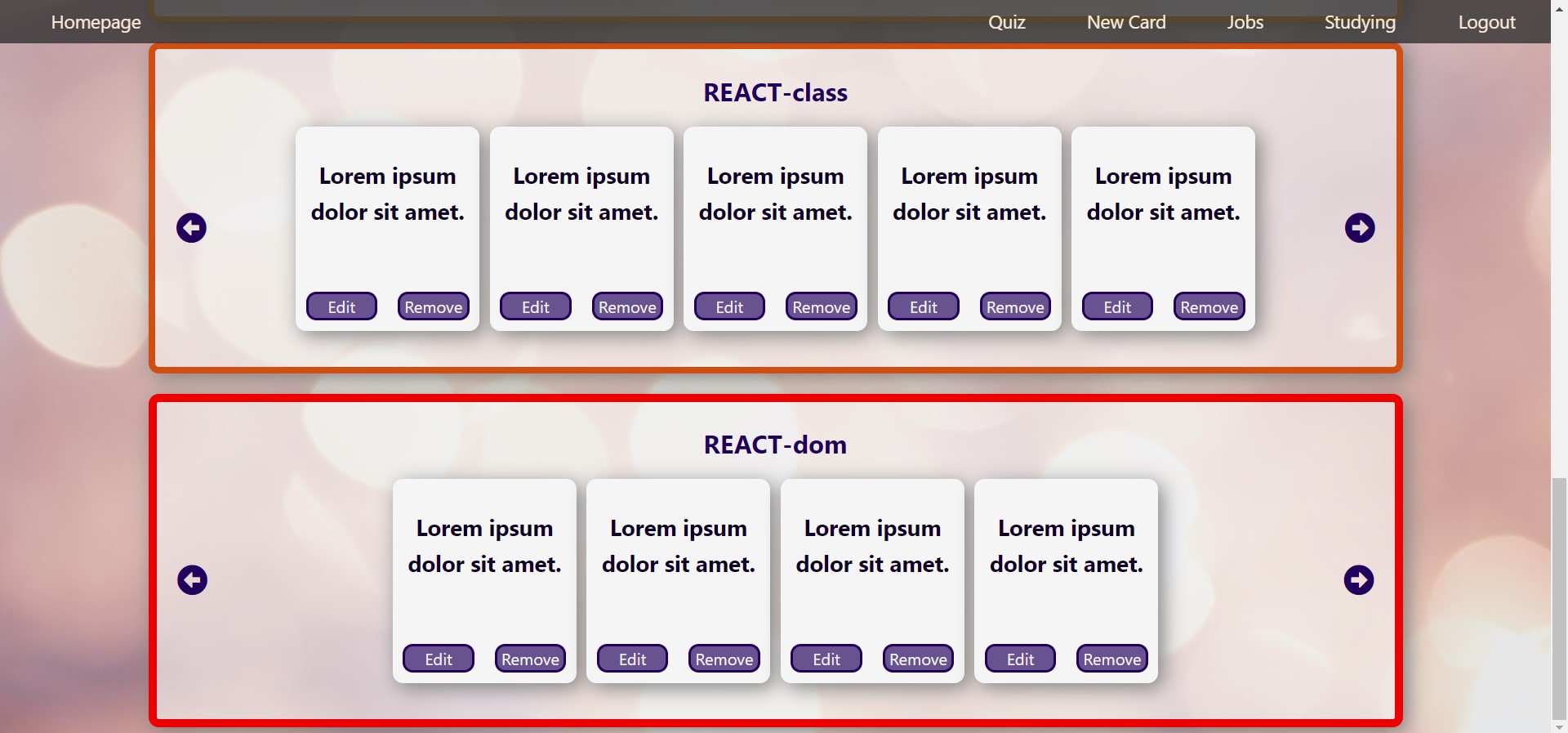Remove the third card in REACT-class
1568x733 pixels.
click(x=822, y=306)
